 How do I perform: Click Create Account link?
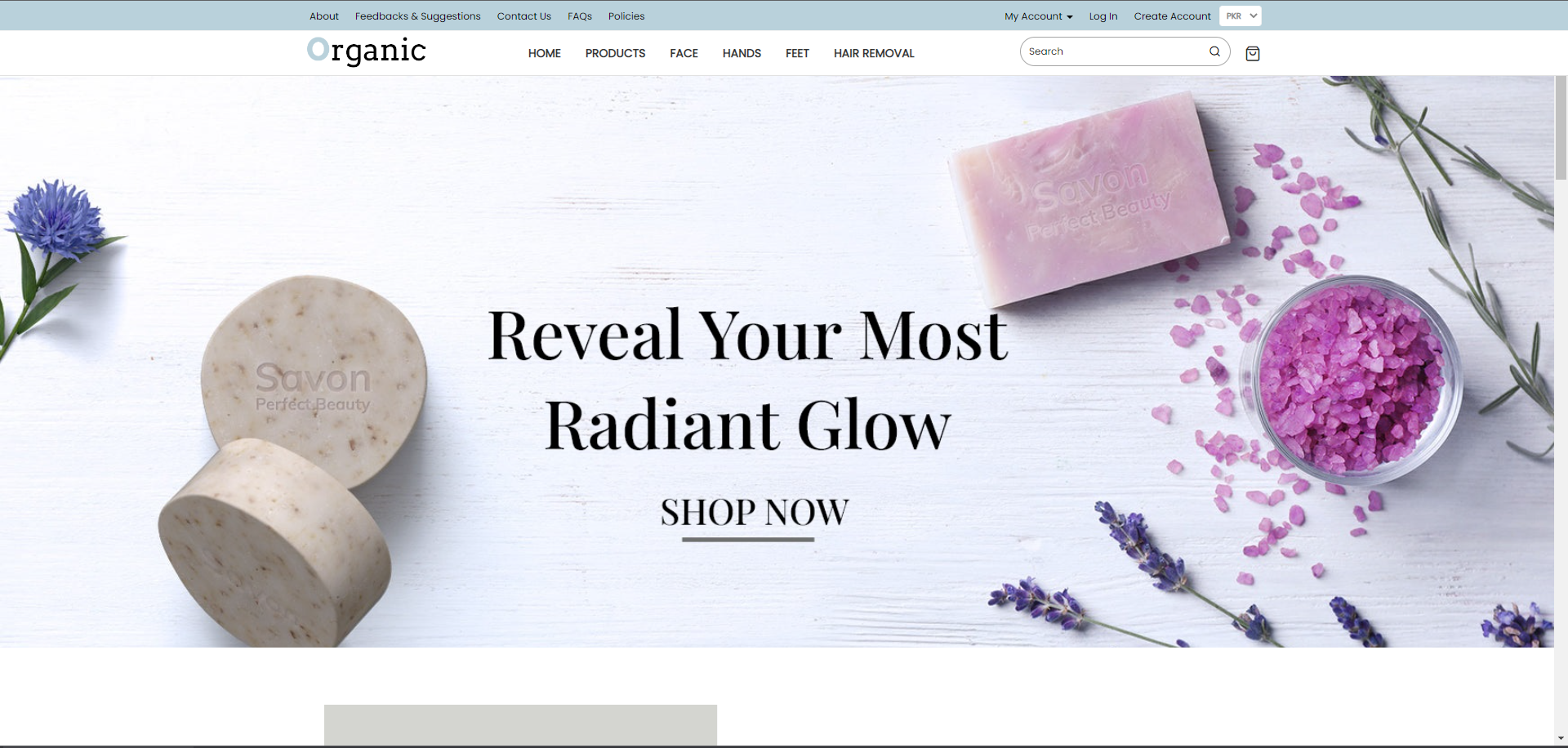click(x=1172, y=16)
